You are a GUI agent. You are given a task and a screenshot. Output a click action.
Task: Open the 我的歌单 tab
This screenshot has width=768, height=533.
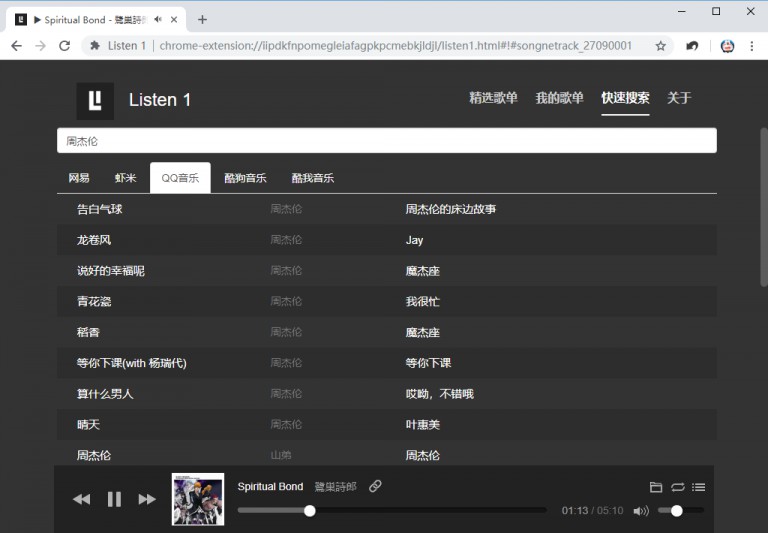pos(559,98)
